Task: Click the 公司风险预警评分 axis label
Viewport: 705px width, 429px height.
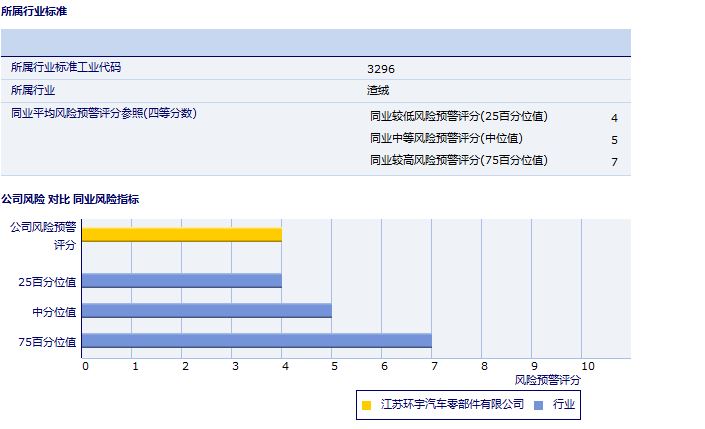Action: (44, 236)
